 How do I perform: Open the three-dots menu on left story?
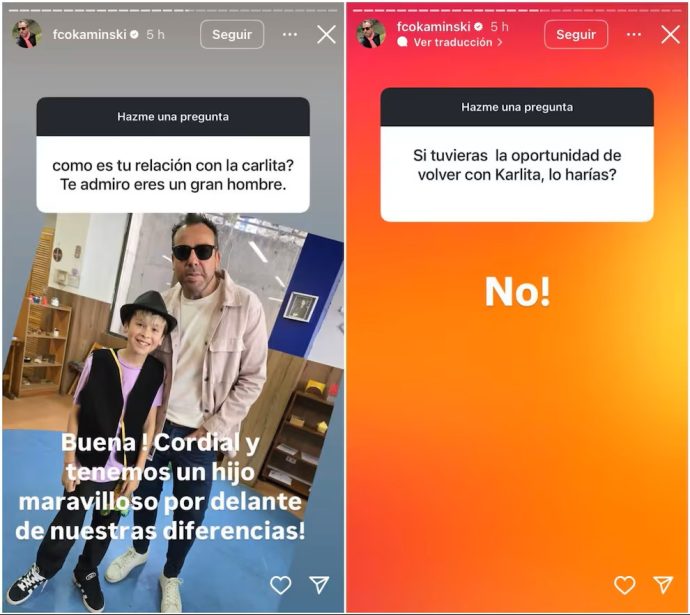pyautogui.click(x=290, y=34)
